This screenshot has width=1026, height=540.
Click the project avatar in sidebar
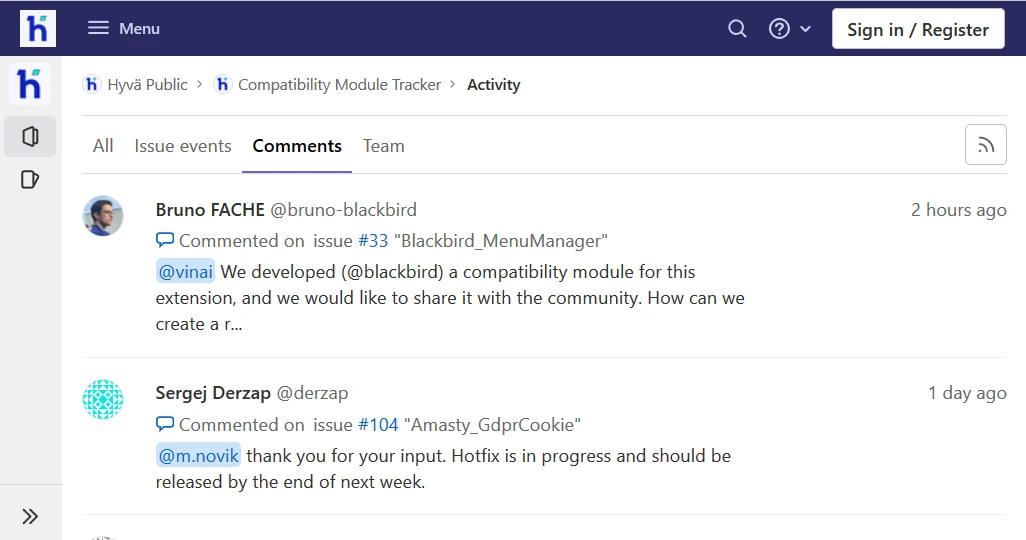[x=30, y=85]
